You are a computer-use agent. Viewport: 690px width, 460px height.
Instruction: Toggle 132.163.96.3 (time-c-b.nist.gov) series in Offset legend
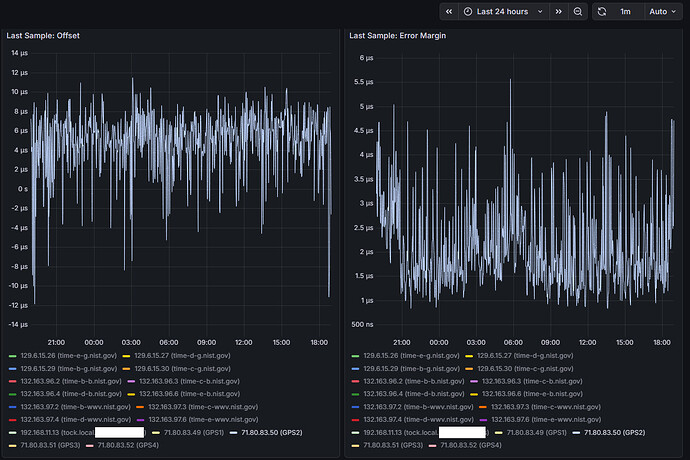184,381
